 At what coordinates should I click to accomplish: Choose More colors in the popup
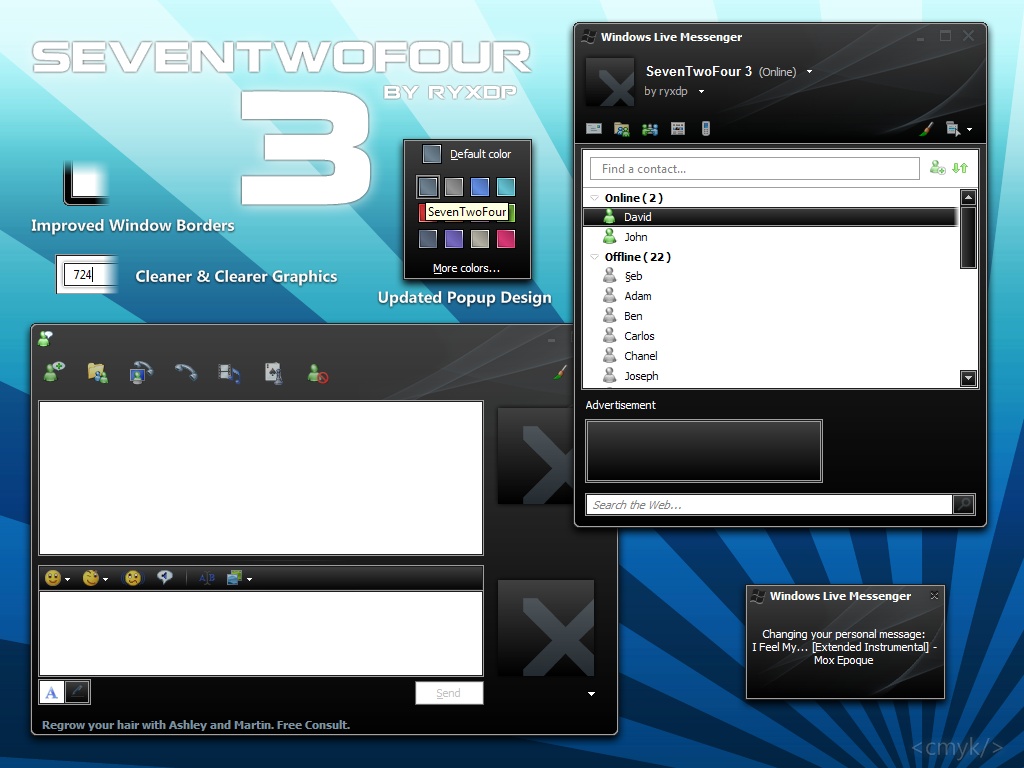pos(466,268)
